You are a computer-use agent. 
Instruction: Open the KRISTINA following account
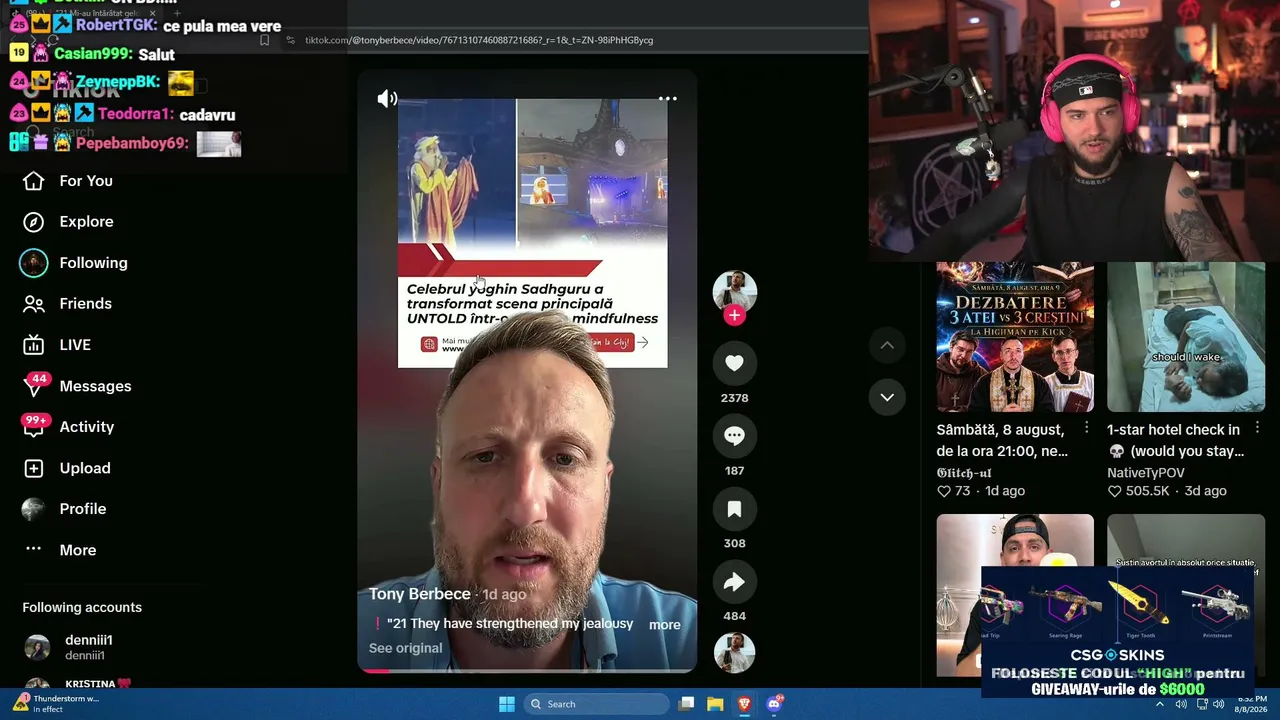pos(78,684)
